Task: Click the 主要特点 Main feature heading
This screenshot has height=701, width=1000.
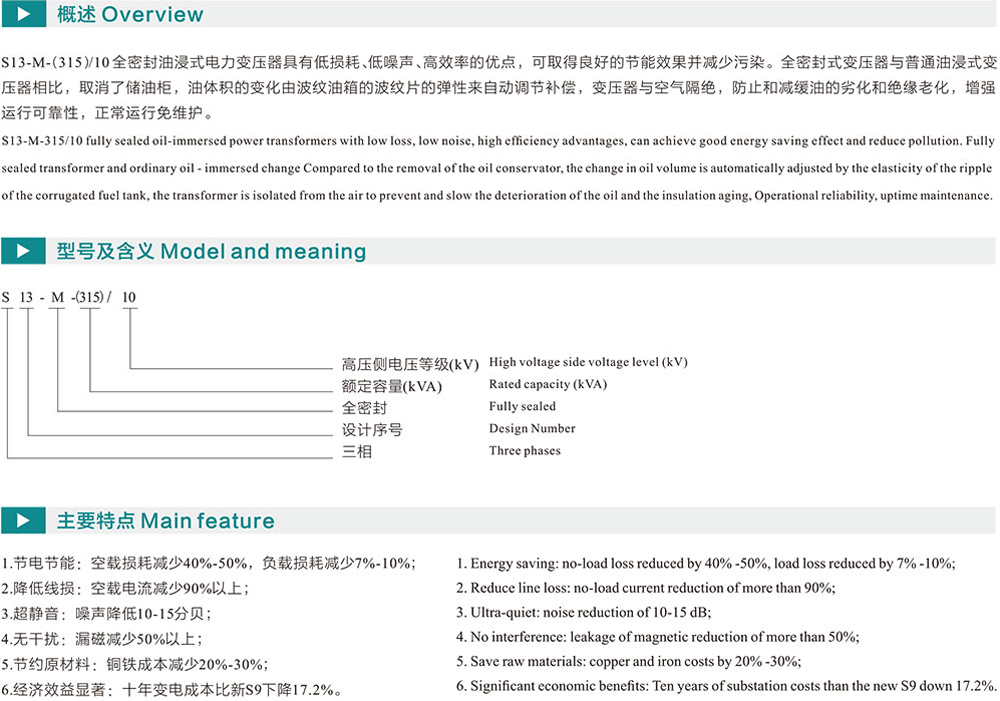Action: pos(165,520)
